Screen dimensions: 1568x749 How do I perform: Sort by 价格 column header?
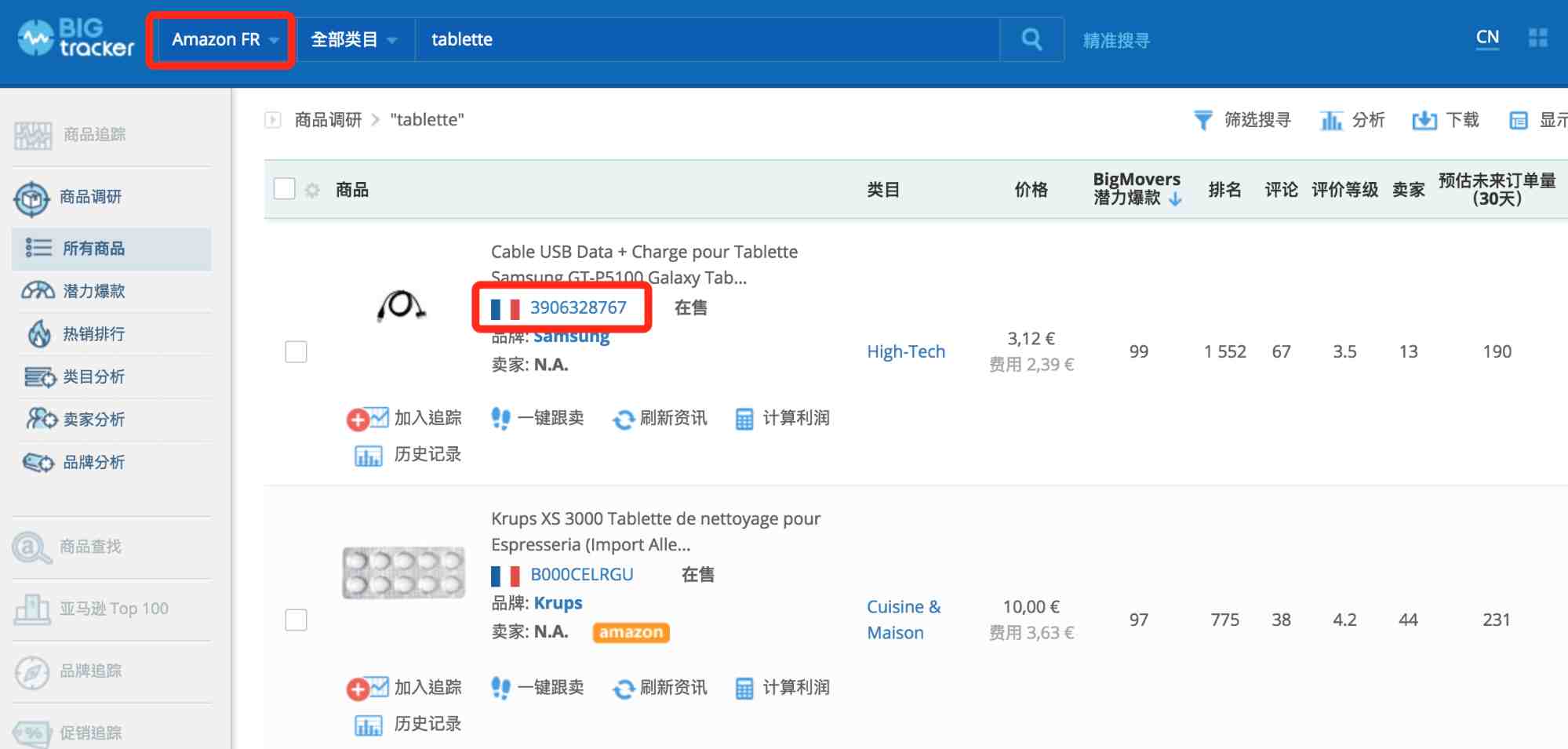click(x=1031, y=189)
